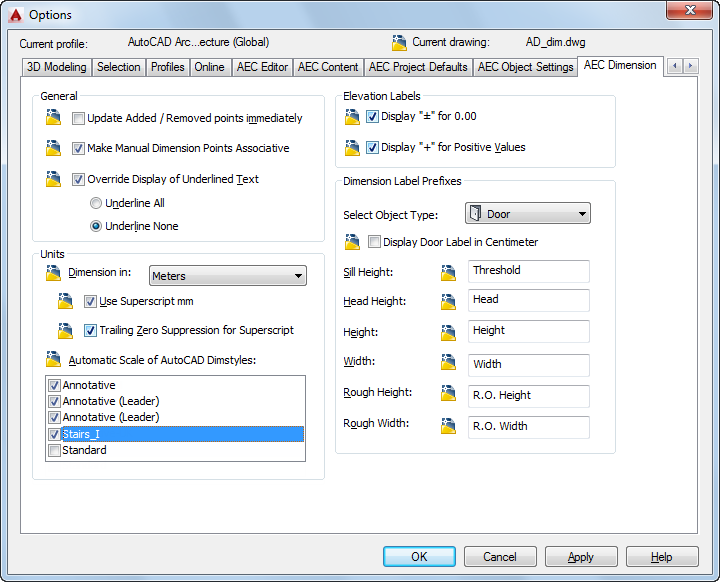
Task: Uncheck Display + for Positive Values
Action: click(x=372, y=147)
